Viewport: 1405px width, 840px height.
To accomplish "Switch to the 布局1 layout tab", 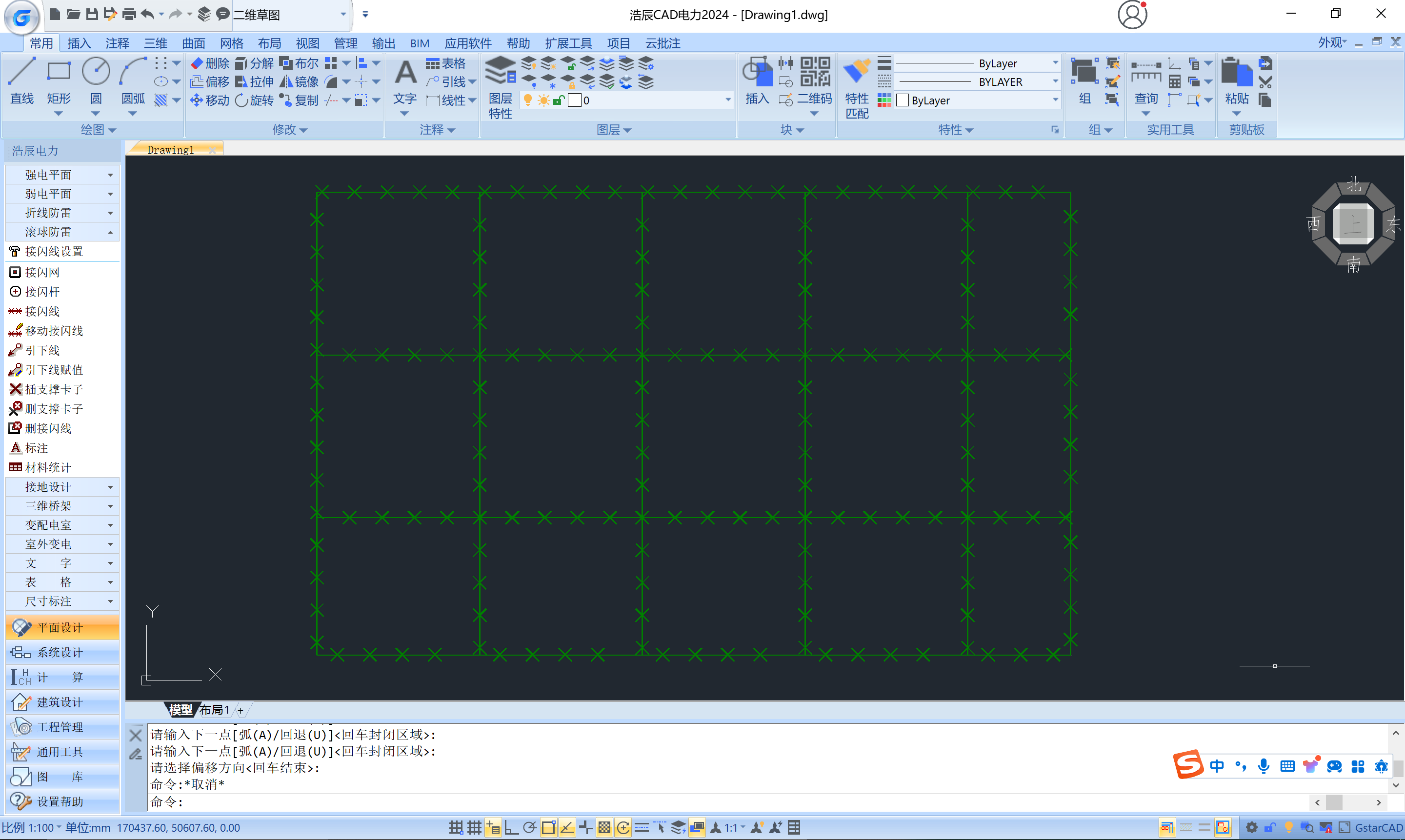I will click(x=215, y=710).
